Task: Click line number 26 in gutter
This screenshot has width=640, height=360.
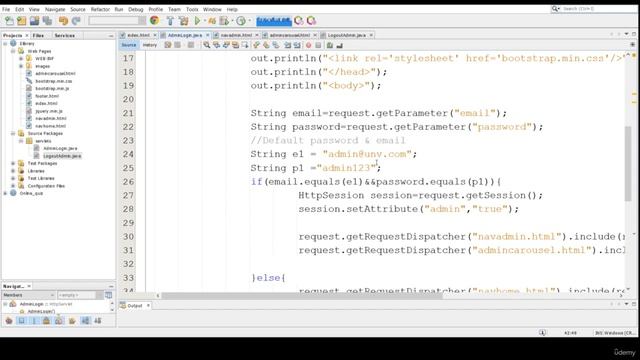Action: (128, 182)
